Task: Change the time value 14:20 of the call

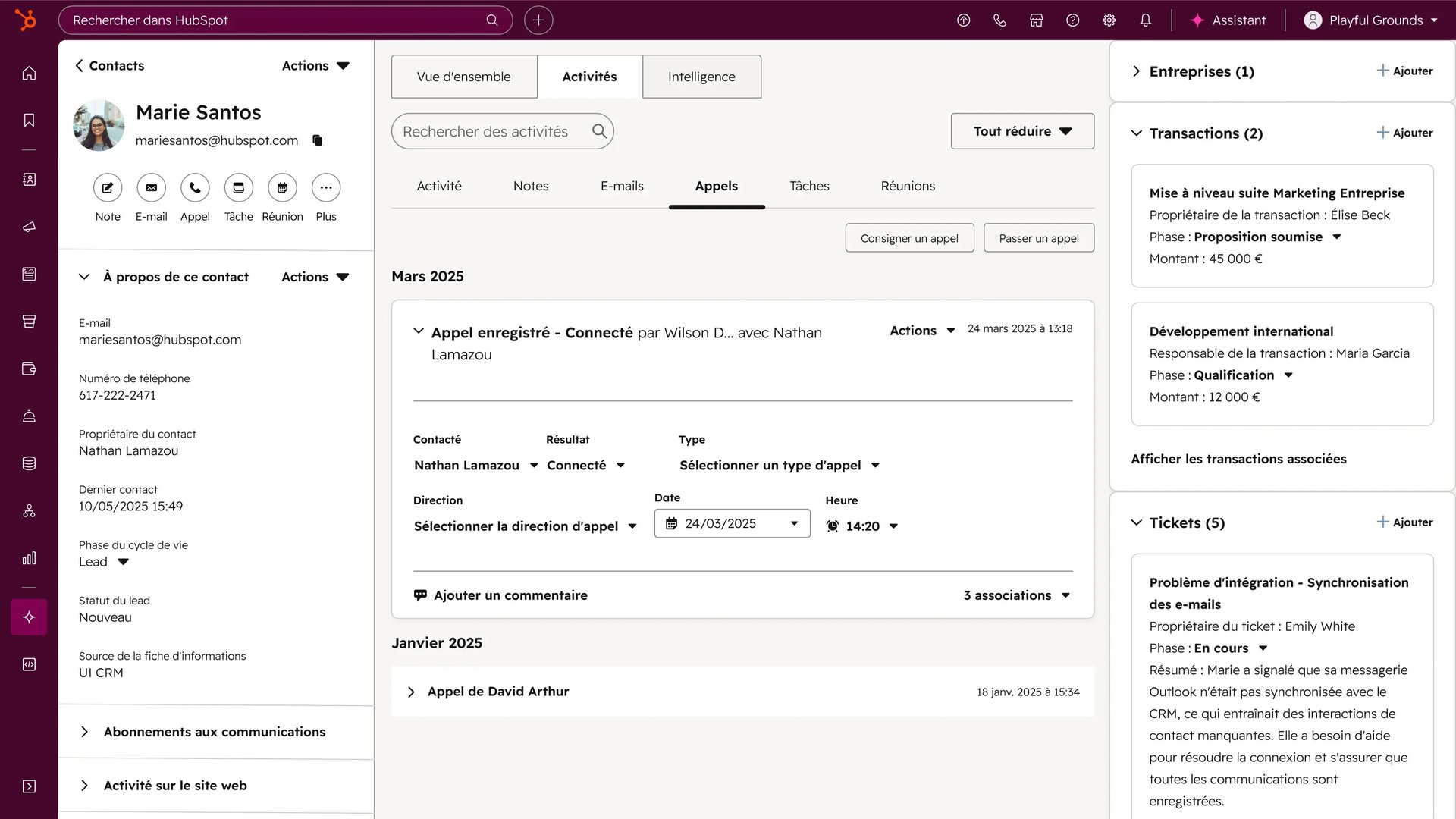Action: 862,526
